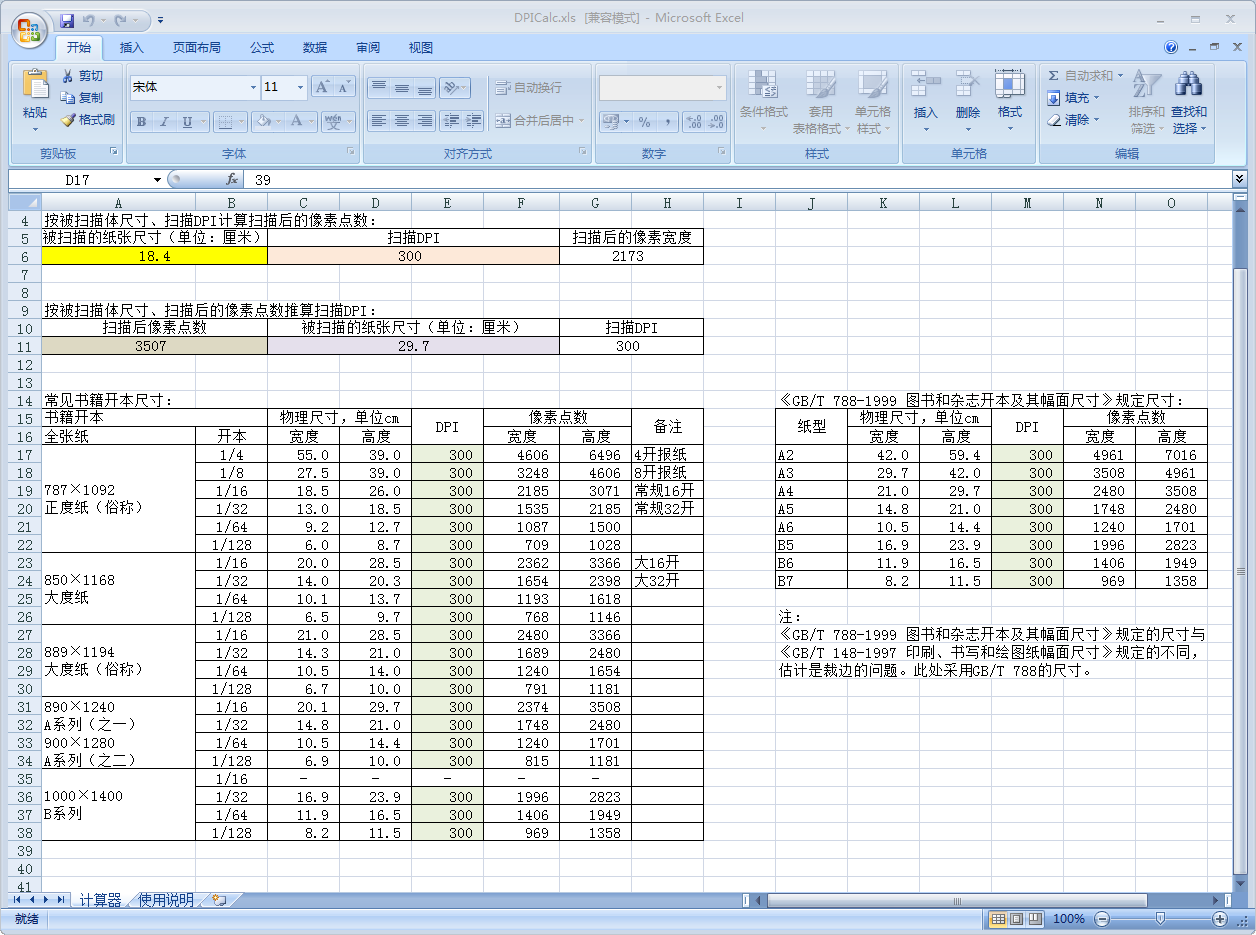Image resolution: width=1256 pixels, height=935 pixels.
Task: Open the font size dropdown showing 11
Action: tap(300, 88)
